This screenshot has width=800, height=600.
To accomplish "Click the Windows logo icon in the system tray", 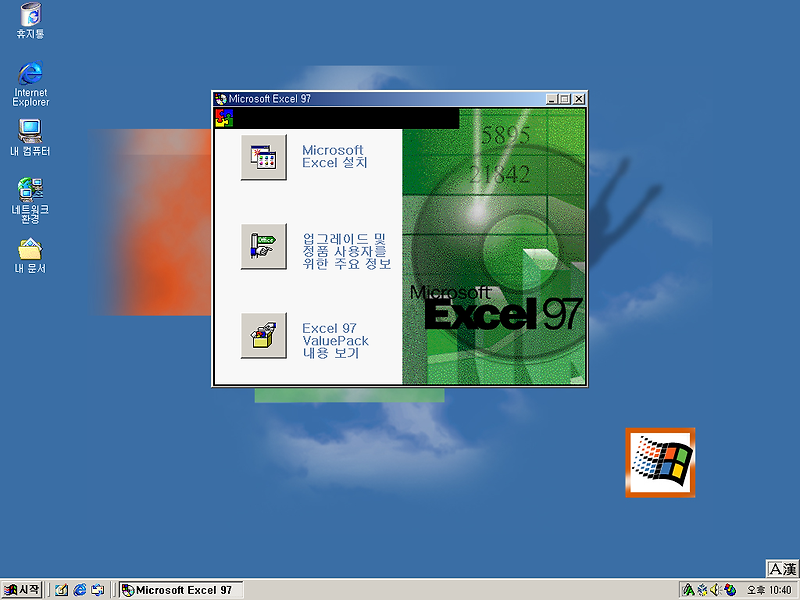I will pos(731,590).
